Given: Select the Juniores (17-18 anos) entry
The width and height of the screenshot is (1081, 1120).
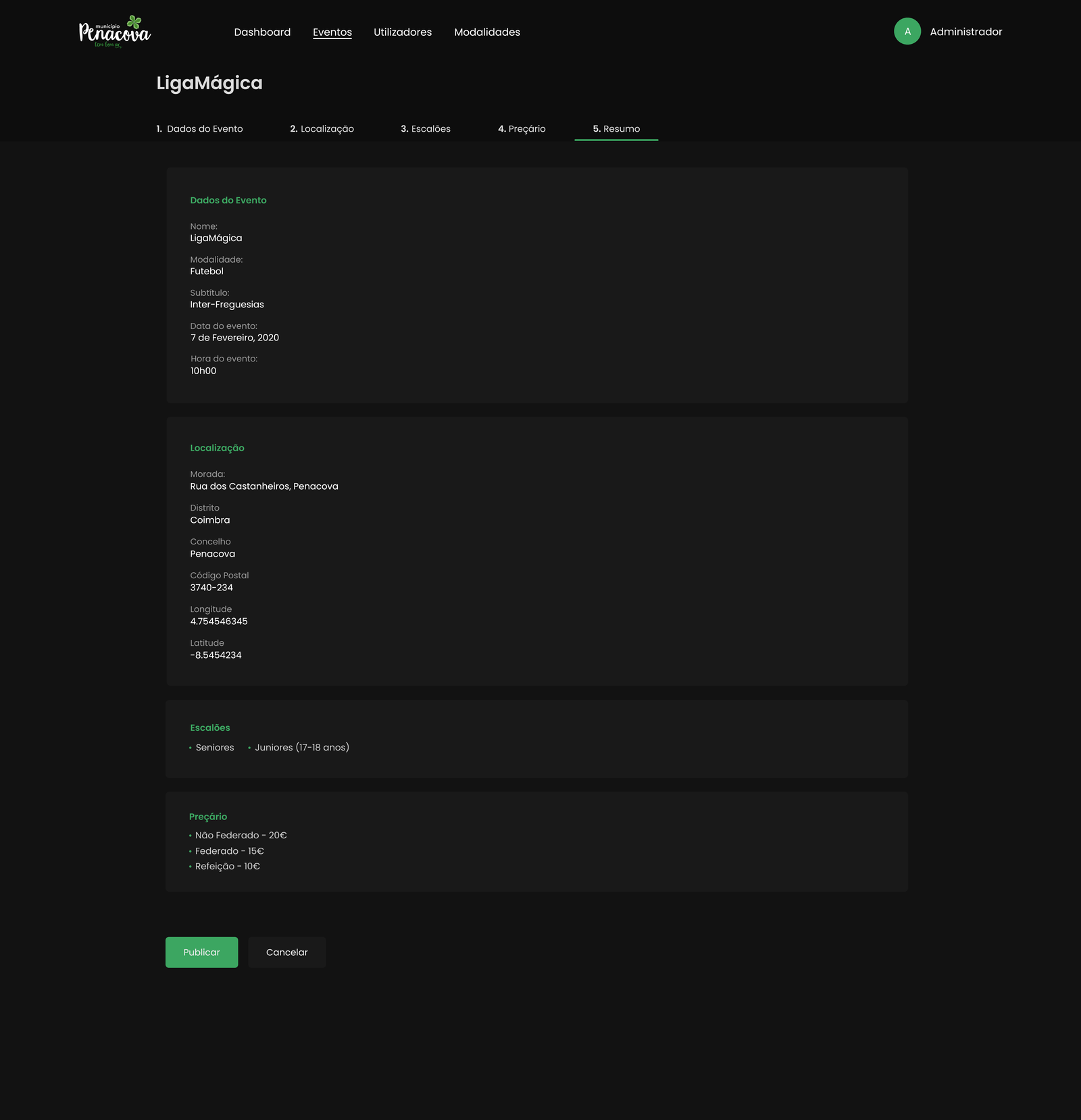Looking at the screenshot, I should click(301, 748).
